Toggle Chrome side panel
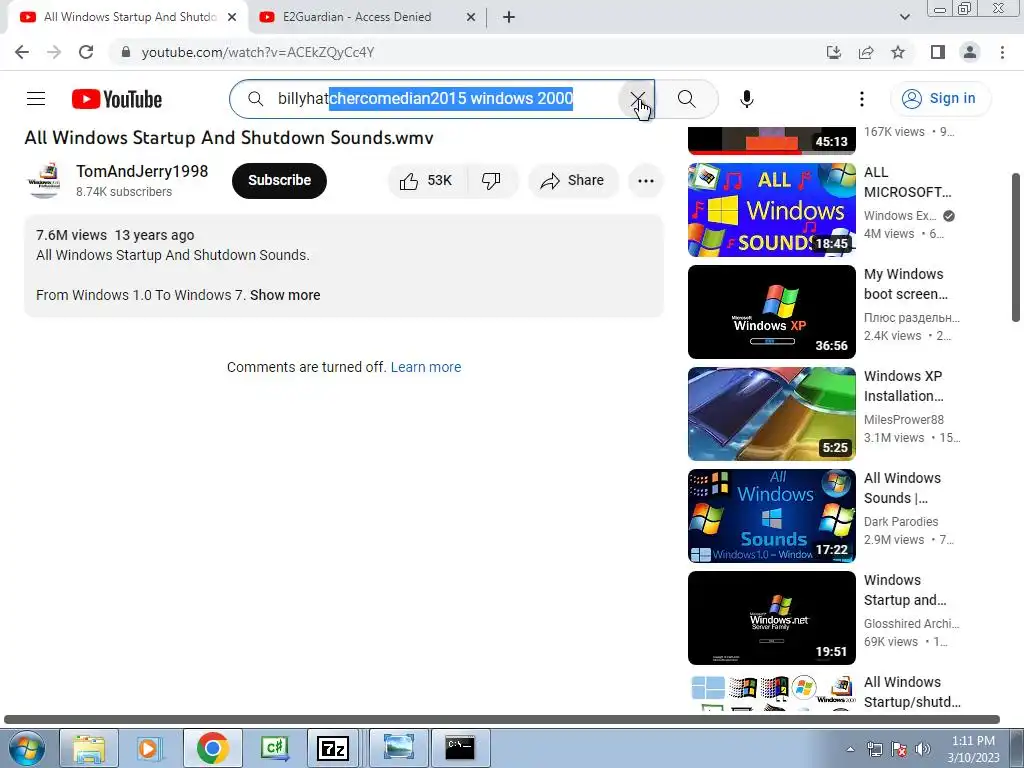Screen dimensions: 1024x768 tap(938, 52)
